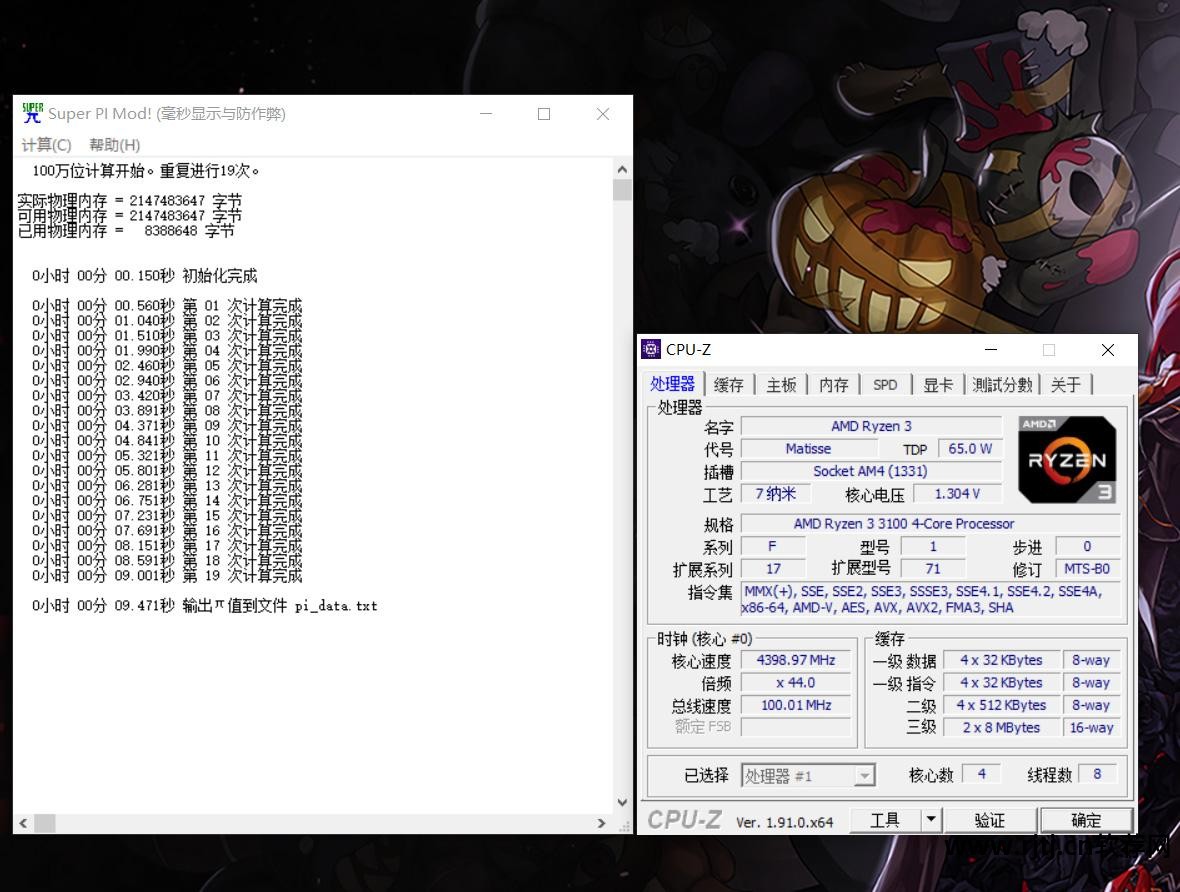This screenshot has width=1180, height=892.
Task: Switch to the 内存 tab in CPU-Z
Action: point(834,385)
